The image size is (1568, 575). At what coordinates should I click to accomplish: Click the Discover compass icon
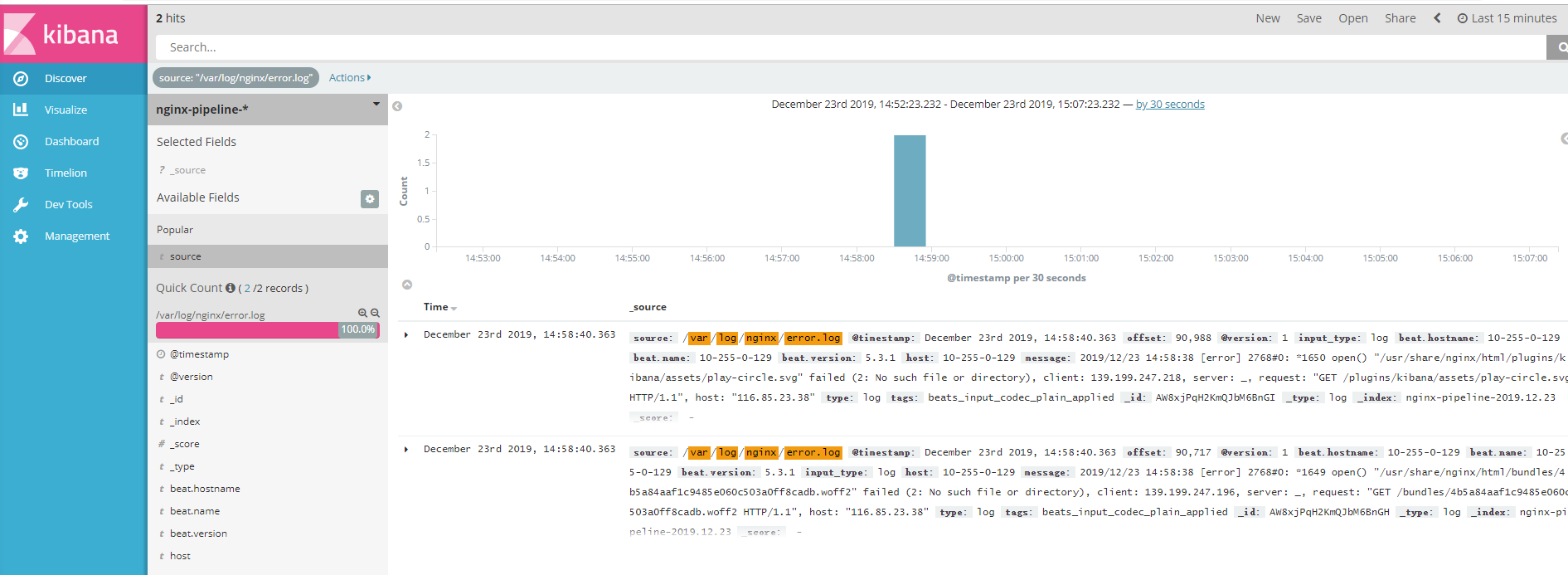[21, 79]
